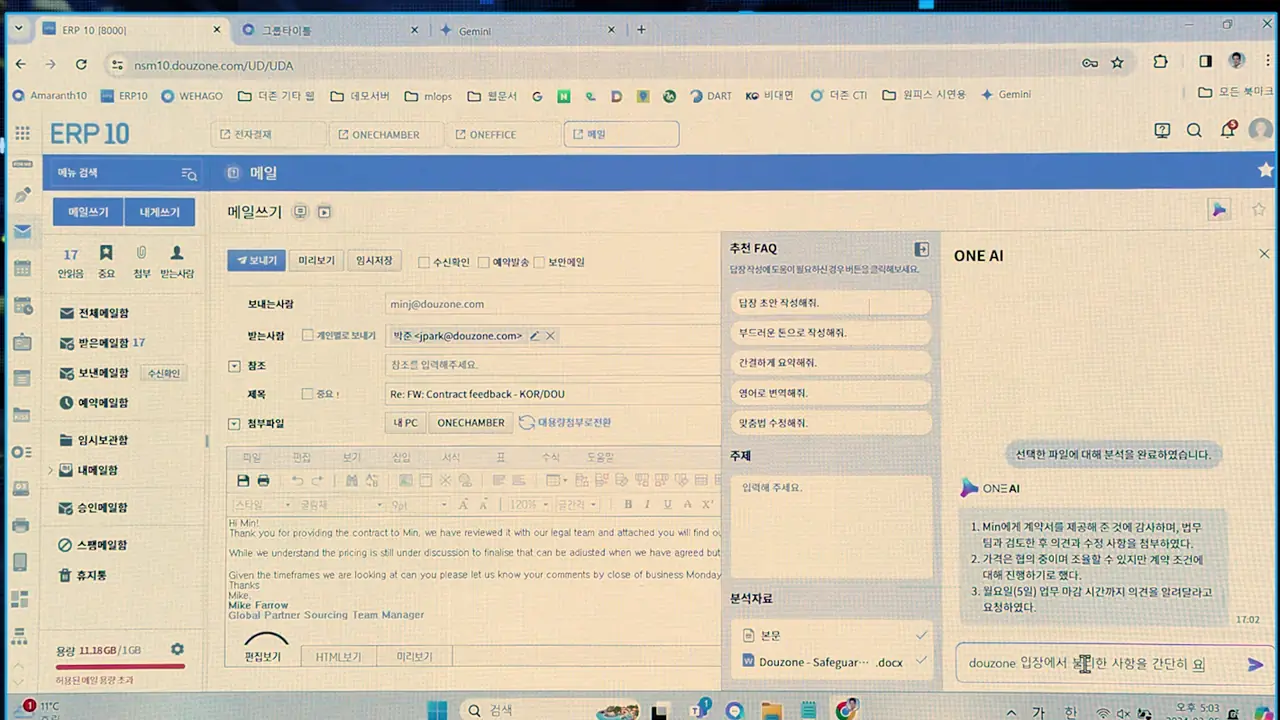The width and height of the screenshot is (1280, 720).
Task: Open the 굴림체 font family dropdown
Action: 342,505
